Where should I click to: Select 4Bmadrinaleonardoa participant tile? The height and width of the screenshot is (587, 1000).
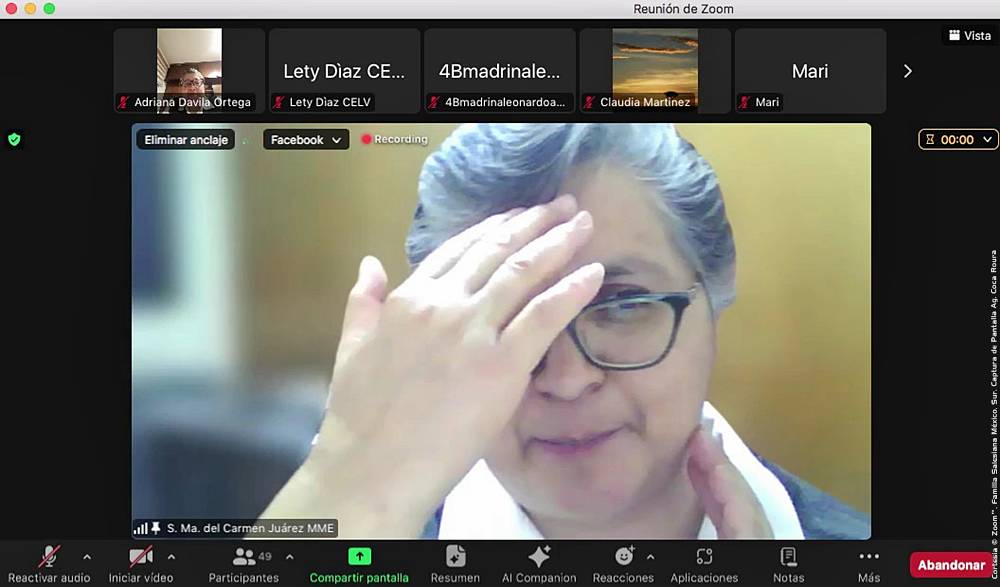pyautogui.click(x=500, y=71)
